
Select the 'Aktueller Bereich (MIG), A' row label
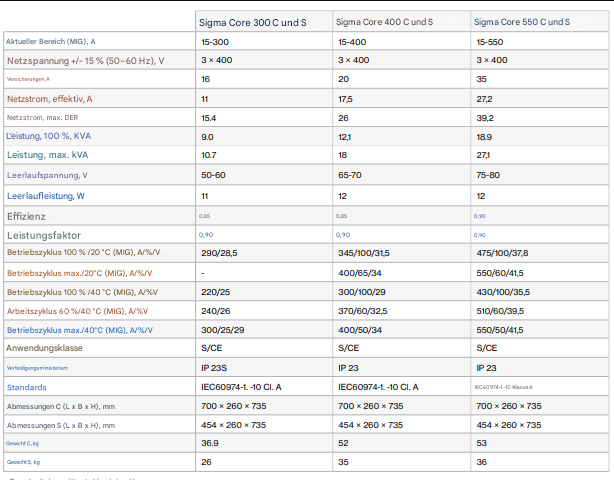pos(51,42)
